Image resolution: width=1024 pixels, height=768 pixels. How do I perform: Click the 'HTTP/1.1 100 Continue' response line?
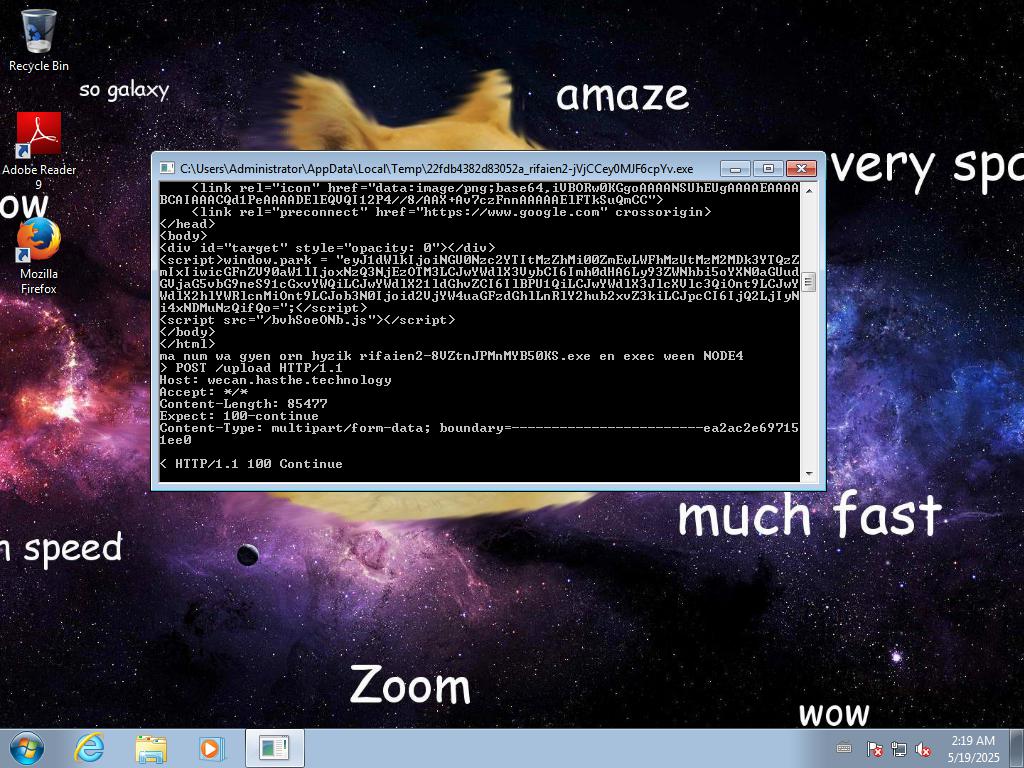[x=251, y=464]
